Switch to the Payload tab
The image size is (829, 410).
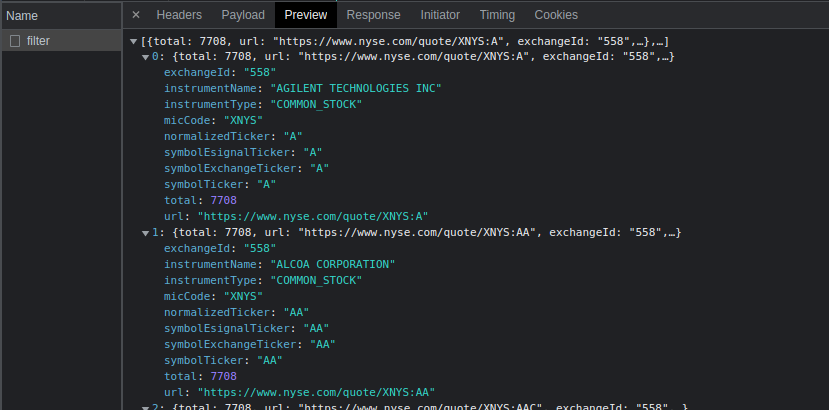click(243, 15)
